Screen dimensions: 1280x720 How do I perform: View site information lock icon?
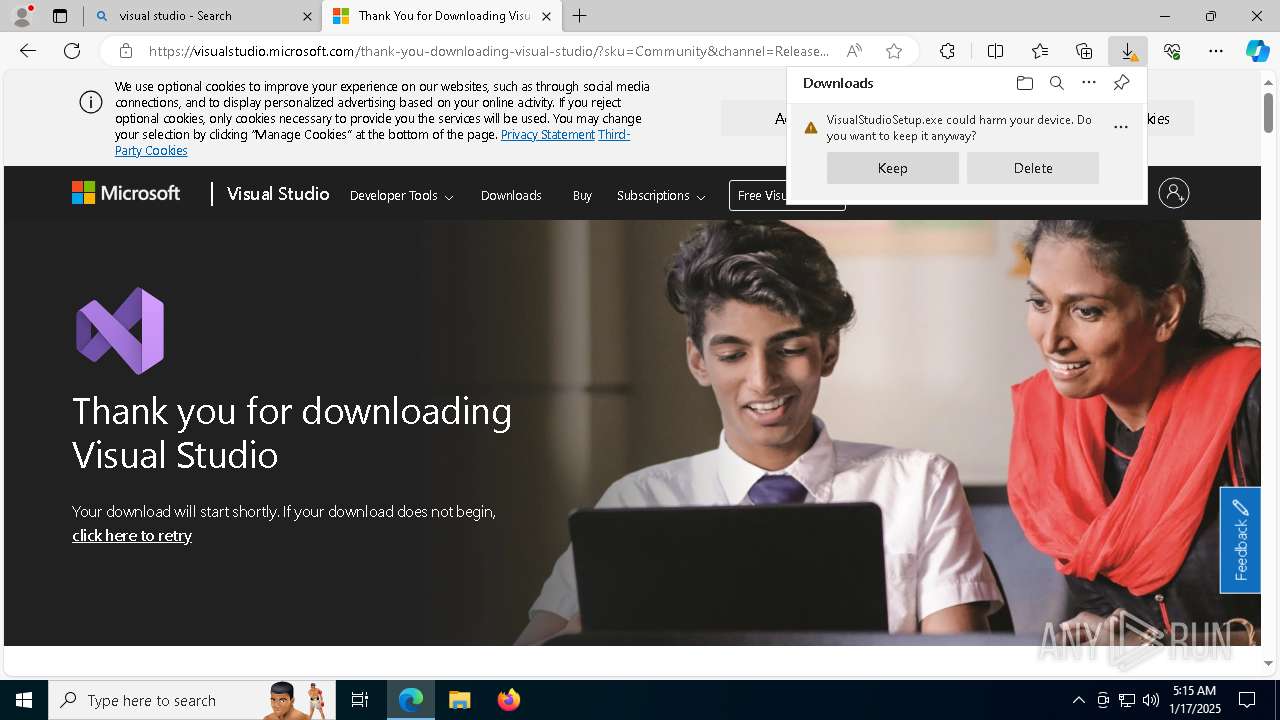click(126, 51)
